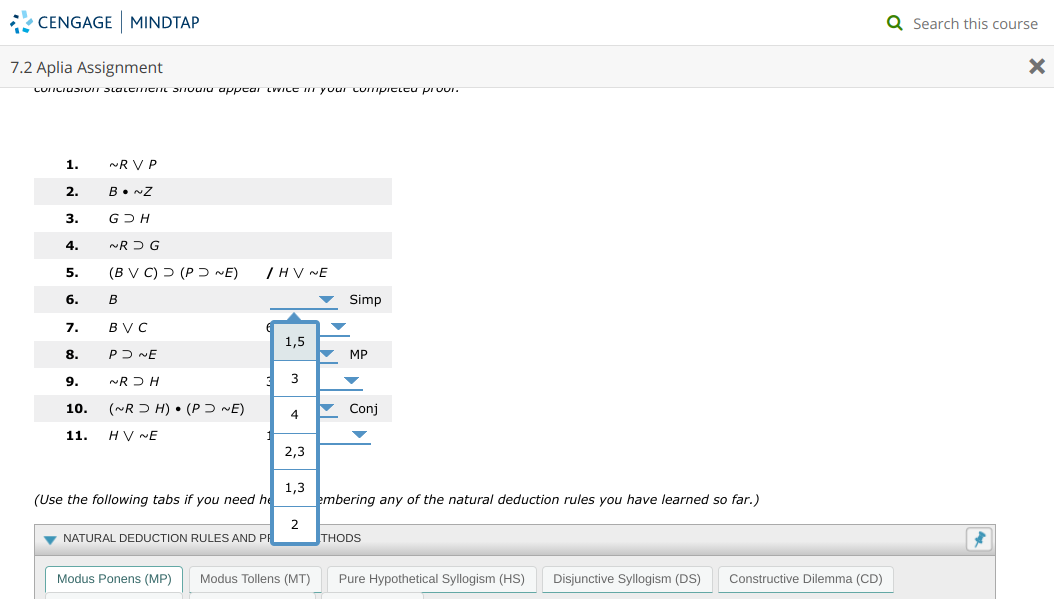
Task: Collapse the Natural Deduction Rules panel triangle
Action: (x=49, y=538)
